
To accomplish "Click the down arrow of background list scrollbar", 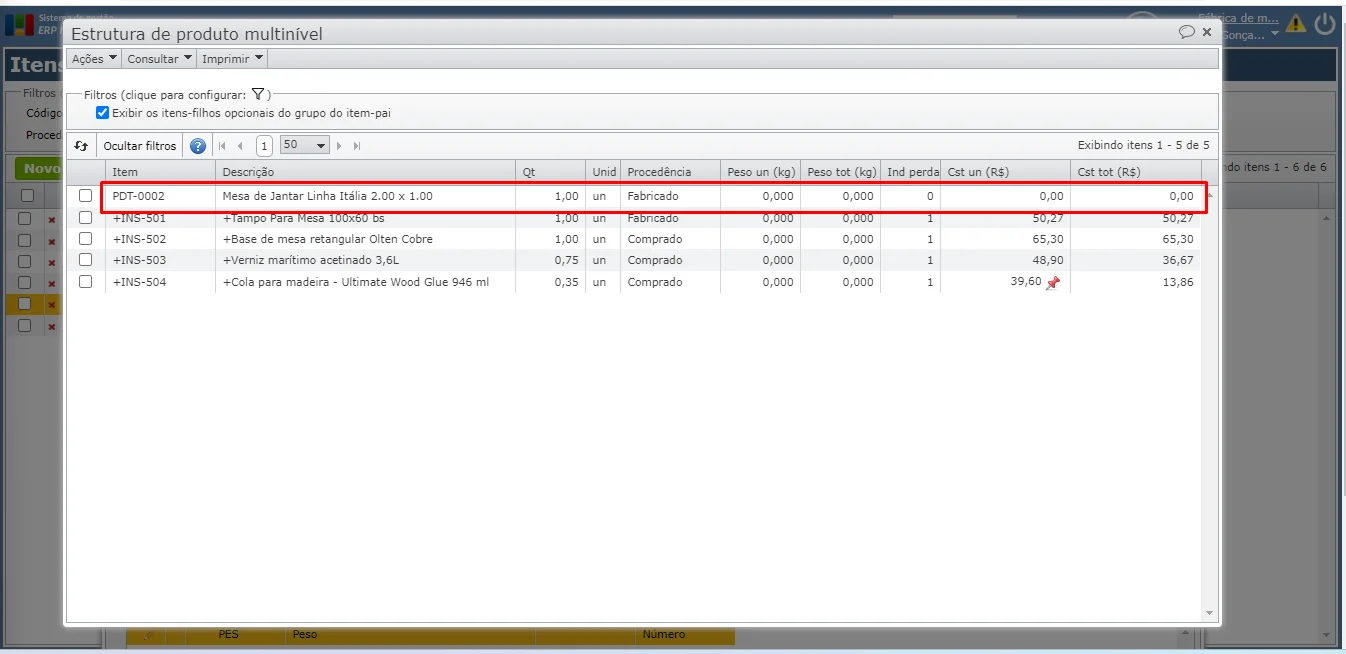I will (1327, 635).
